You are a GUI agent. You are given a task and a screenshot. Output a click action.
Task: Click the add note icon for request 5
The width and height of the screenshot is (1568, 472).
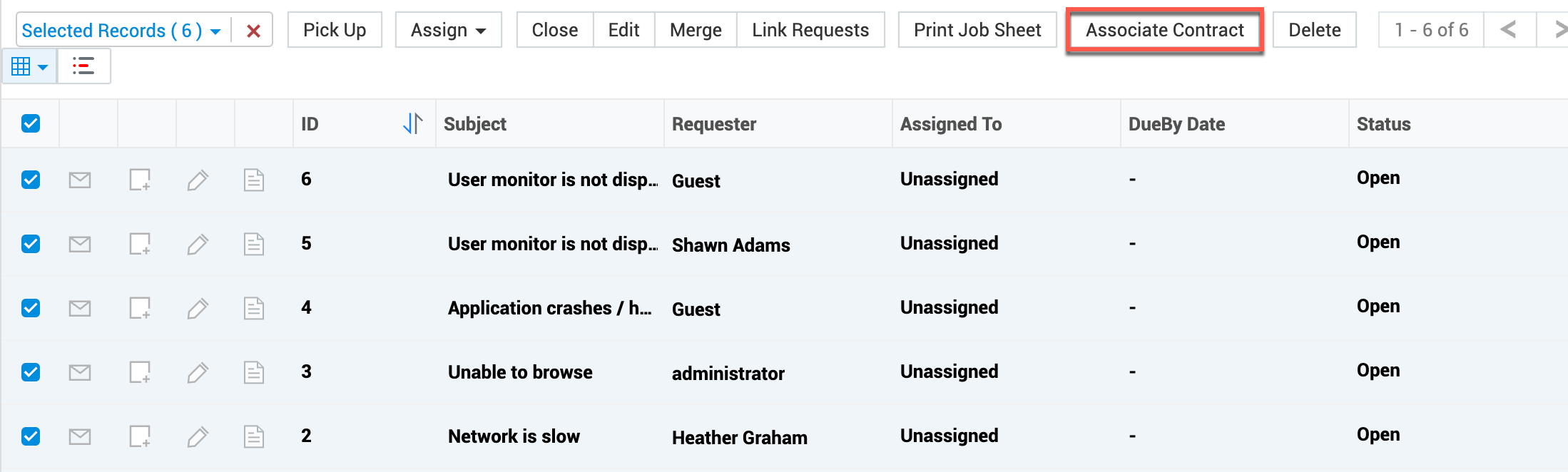tap(140, 244)
